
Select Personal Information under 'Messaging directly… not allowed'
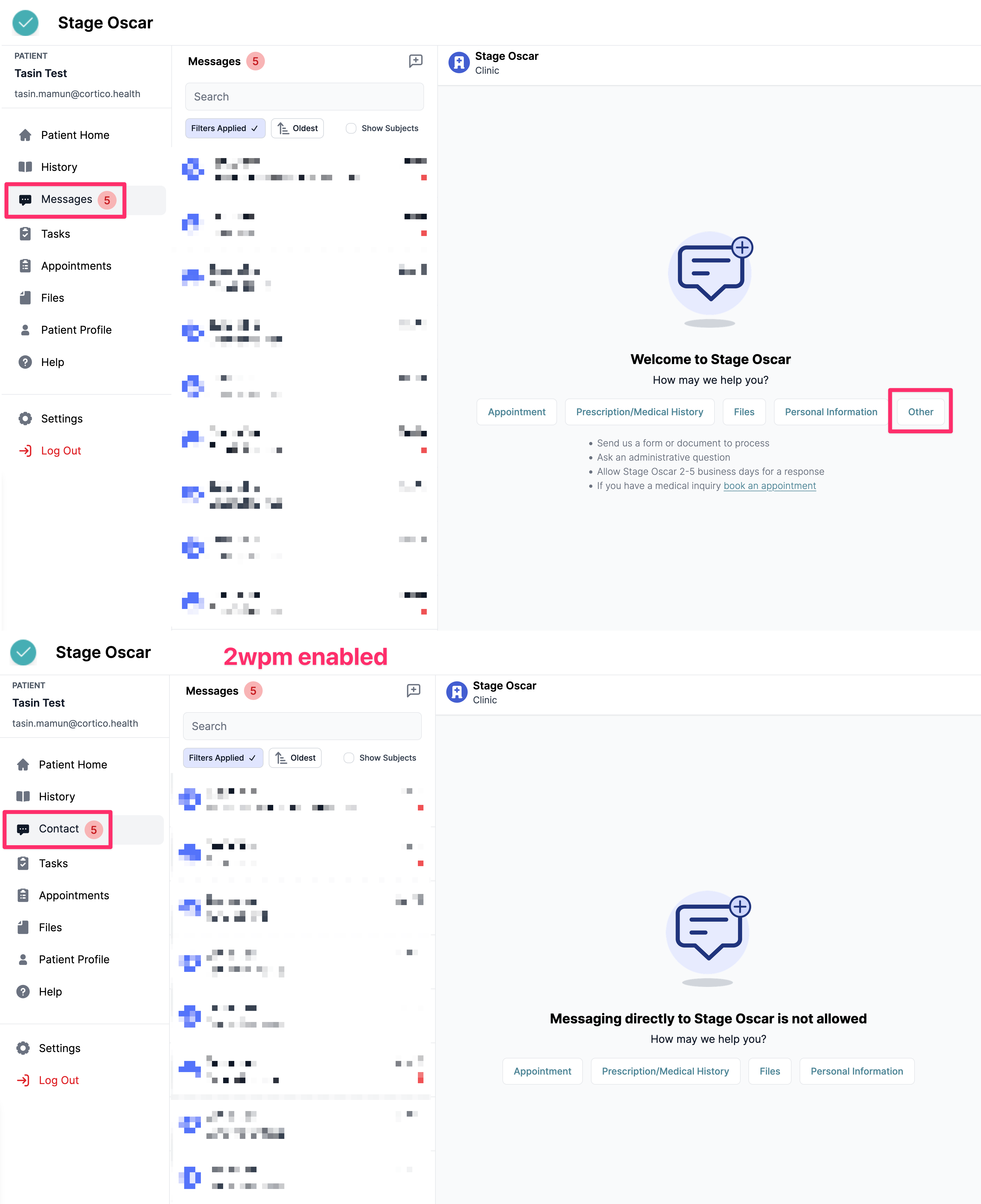(857, 1071)
